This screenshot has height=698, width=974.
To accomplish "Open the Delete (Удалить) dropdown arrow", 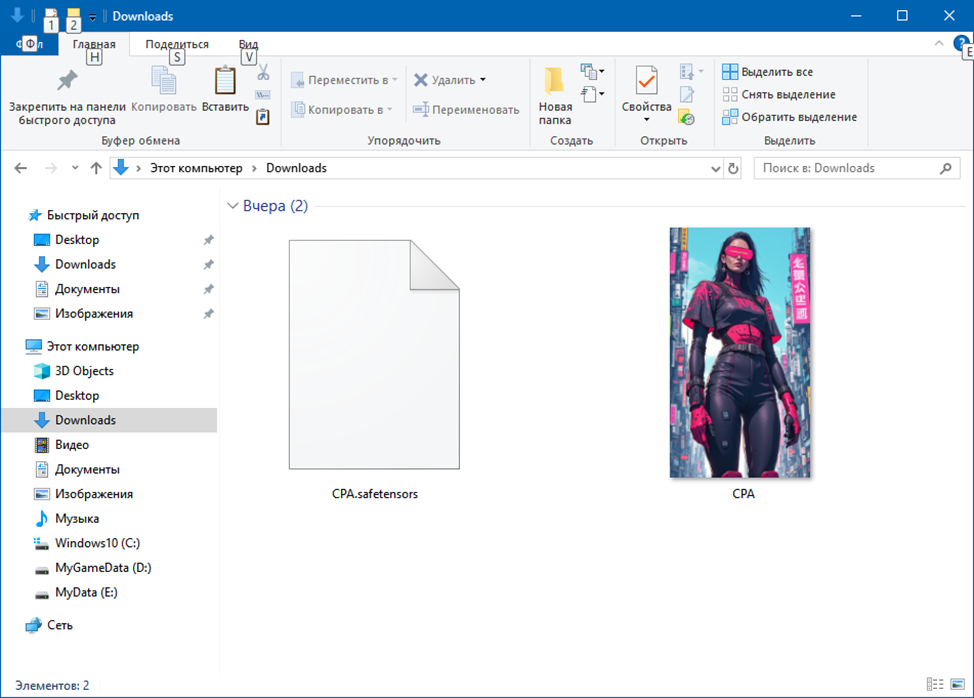I will pyautogui.click(x=483, y=80).
